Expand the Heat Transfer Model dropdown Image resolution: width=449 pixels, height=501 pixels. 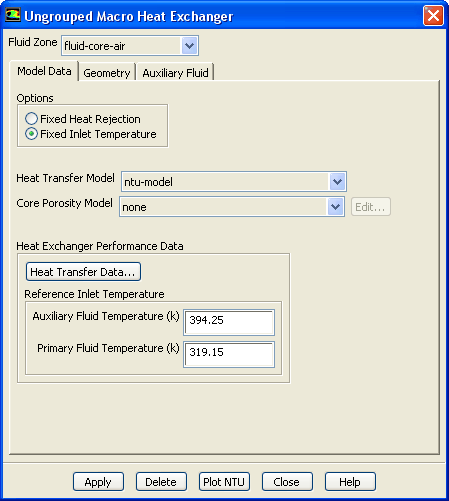[337, 182]
